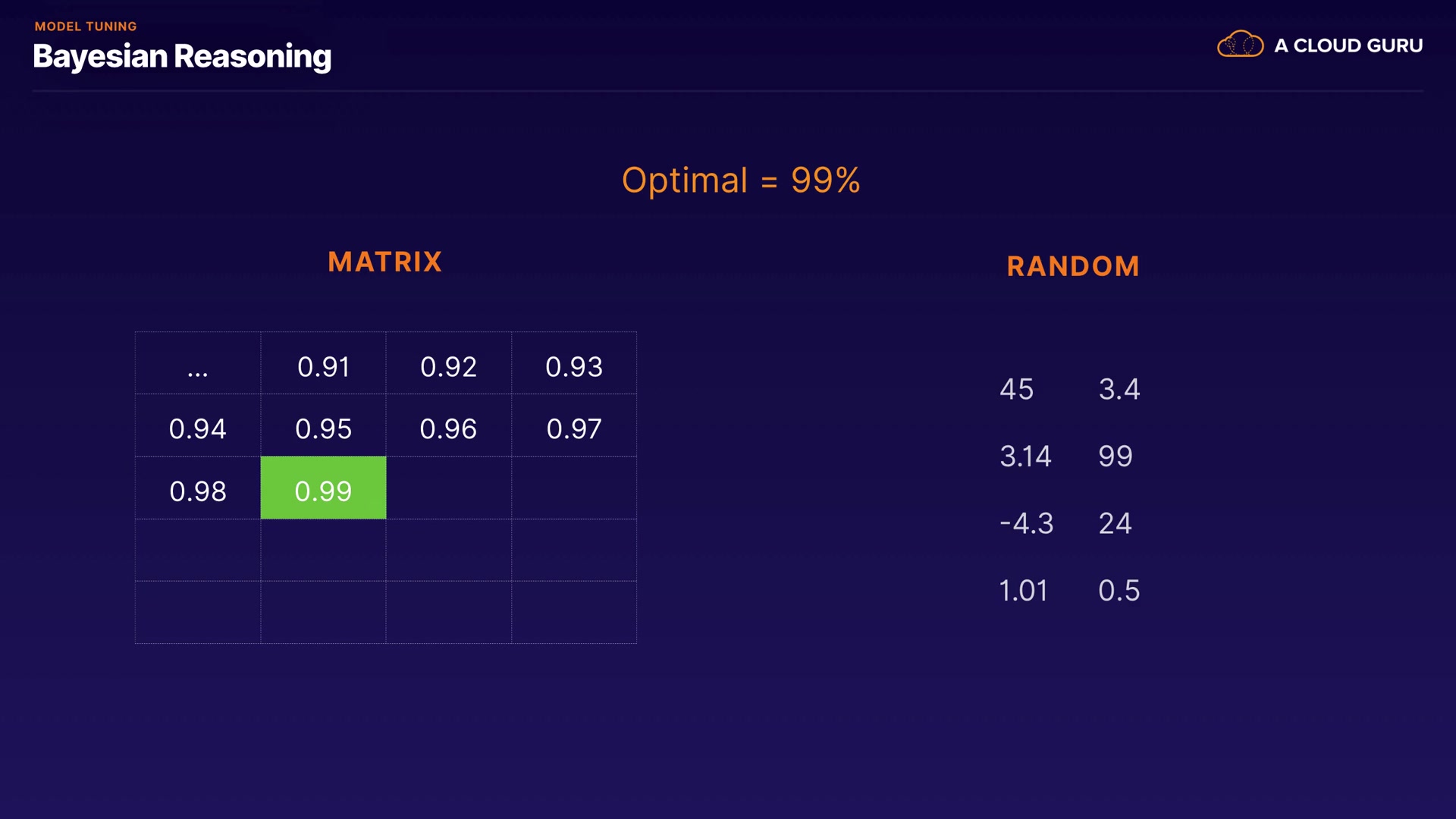Click the MATRIX heading
Viewport: 1456px width, 819px height.
point(384,262)
